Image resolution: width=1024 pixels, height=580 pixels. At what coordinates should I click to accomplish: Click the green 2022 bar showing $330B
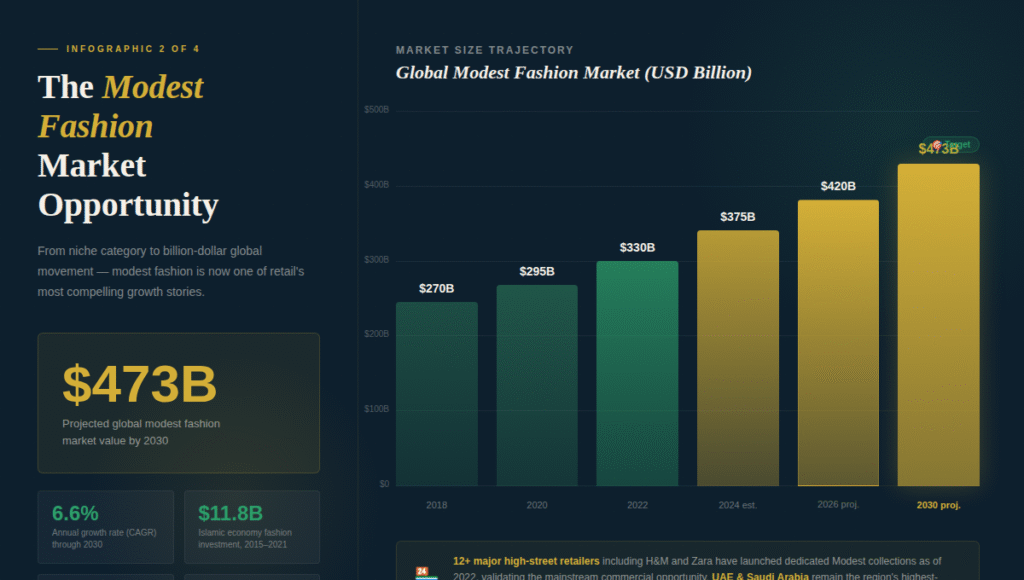637,373
